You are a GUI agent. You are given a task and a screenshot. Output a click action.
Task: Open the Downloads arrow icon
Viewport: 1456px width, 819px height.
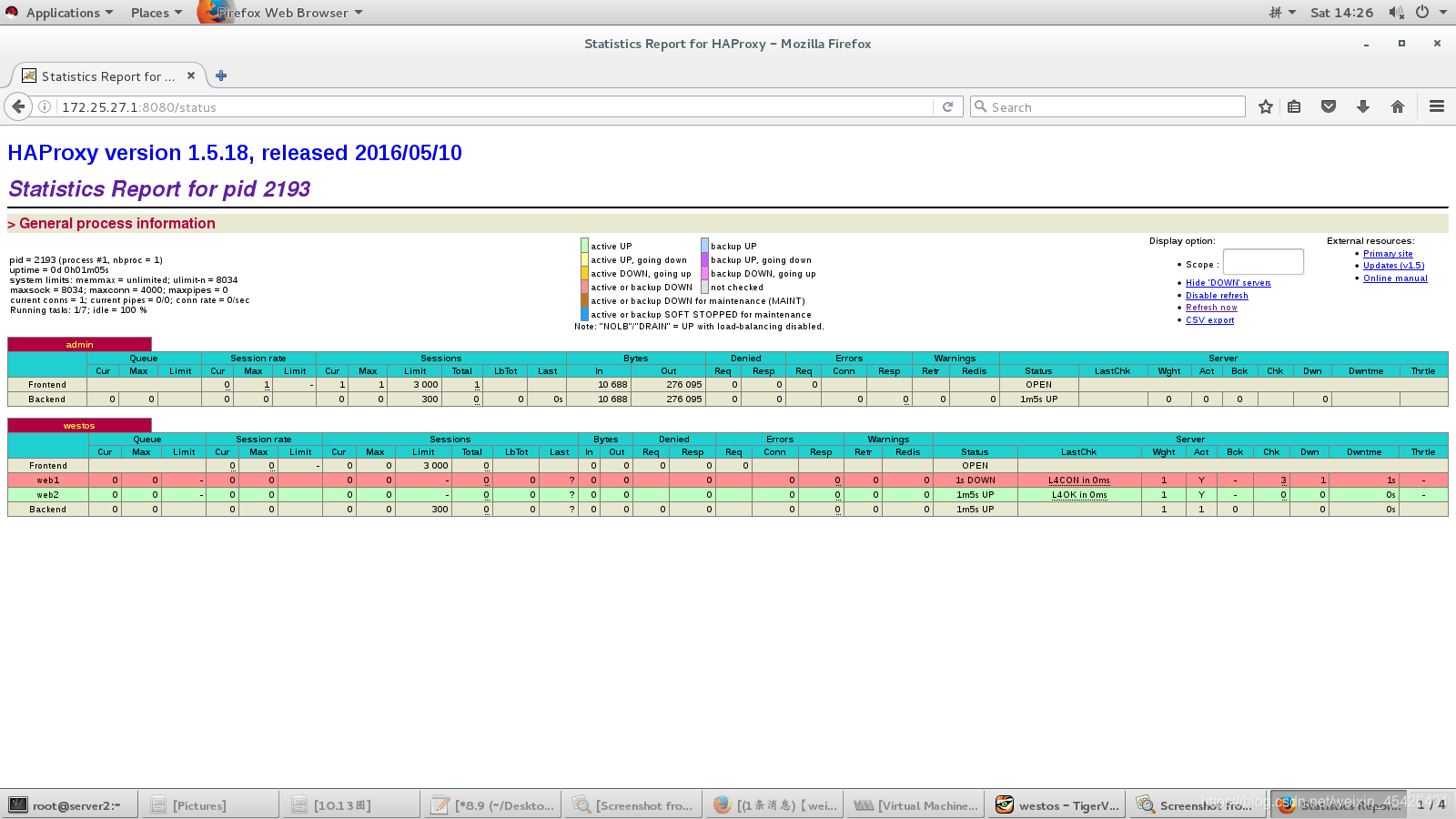coord(1363,106)
